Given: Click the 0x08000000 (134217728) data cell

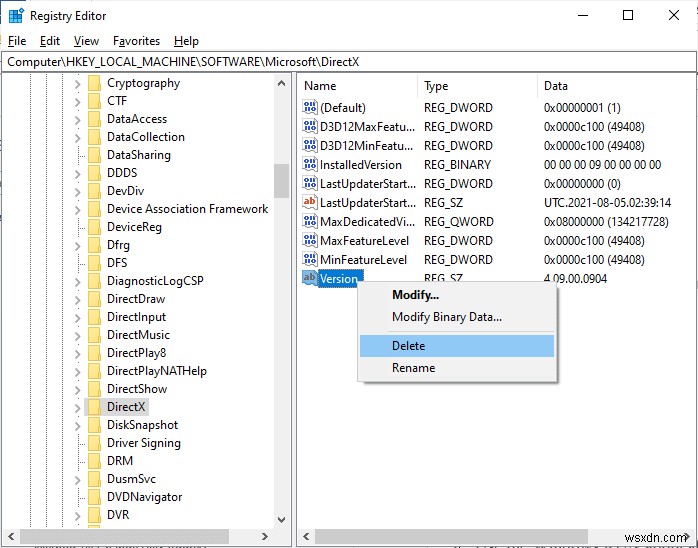Looking at the screenshot, I should 606,222.
